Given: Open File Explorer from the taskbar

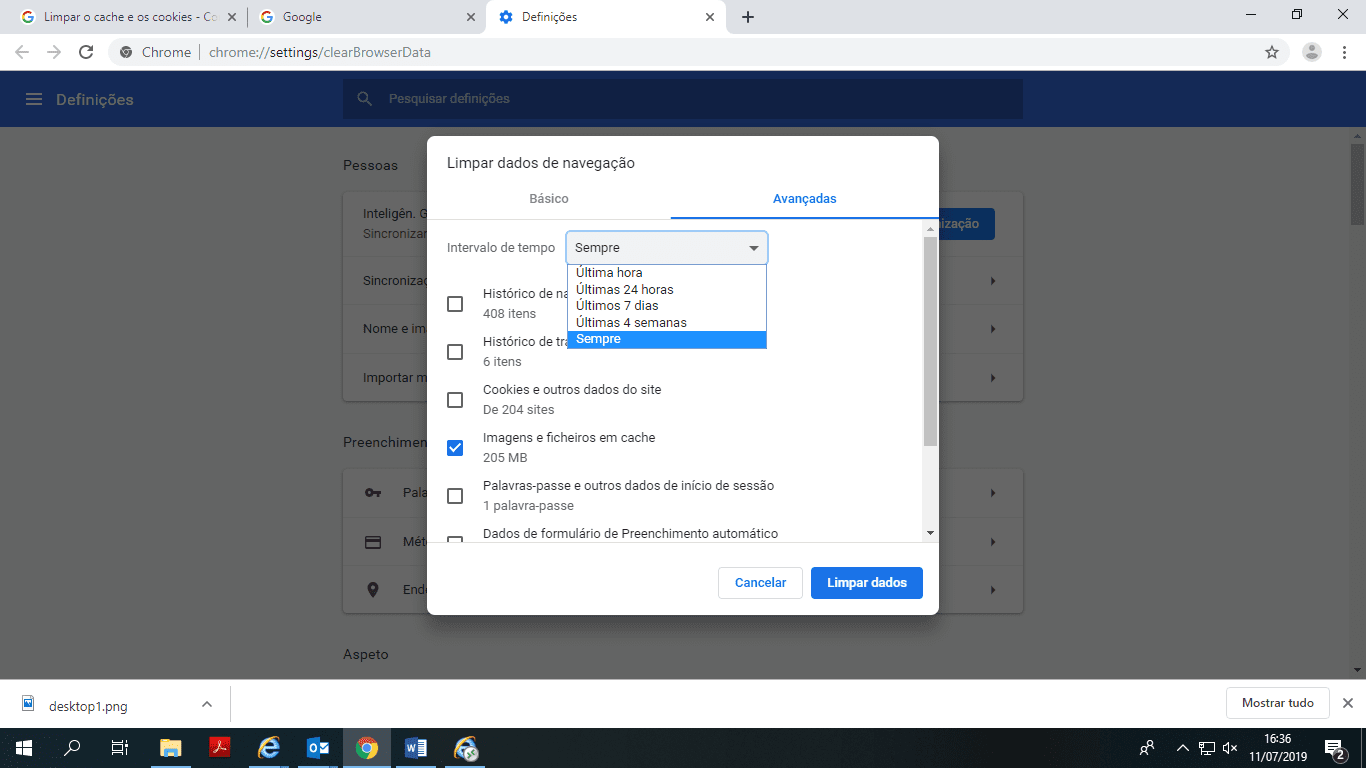Looking at the screenshot, I should [x=170, y=748].
